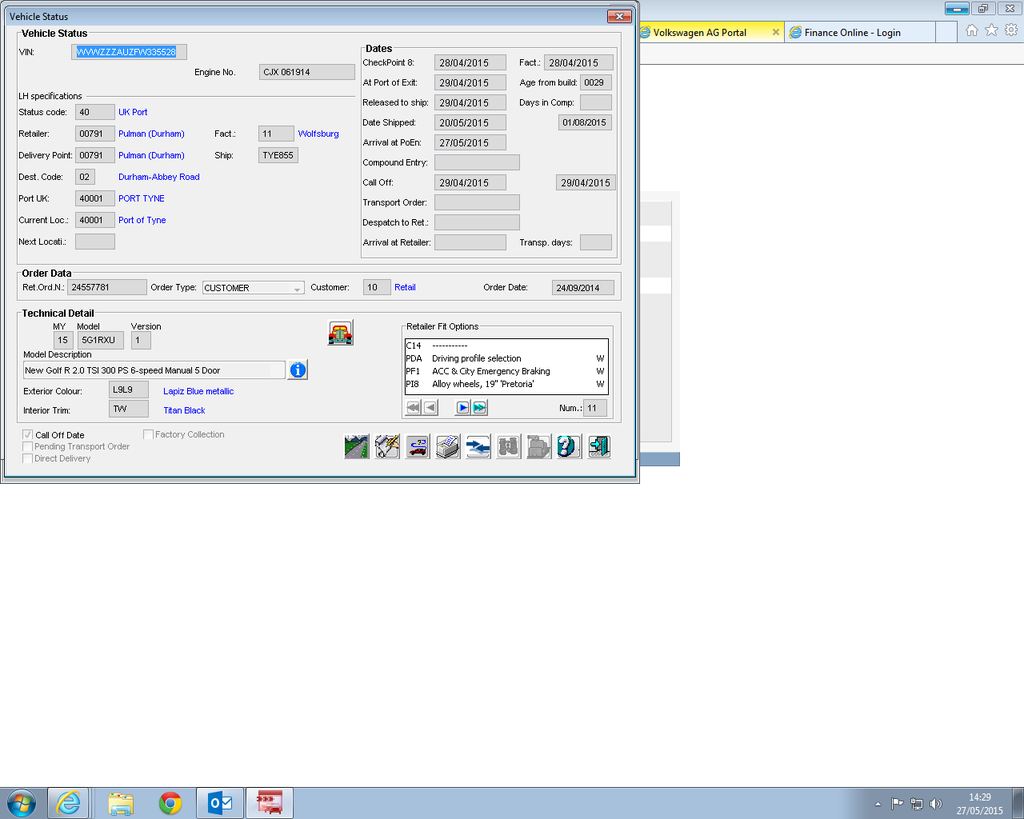The height and width of the screenshot is (819, 1024).
Task: Select the PDA Driving profile selection row
Action: 506,359
